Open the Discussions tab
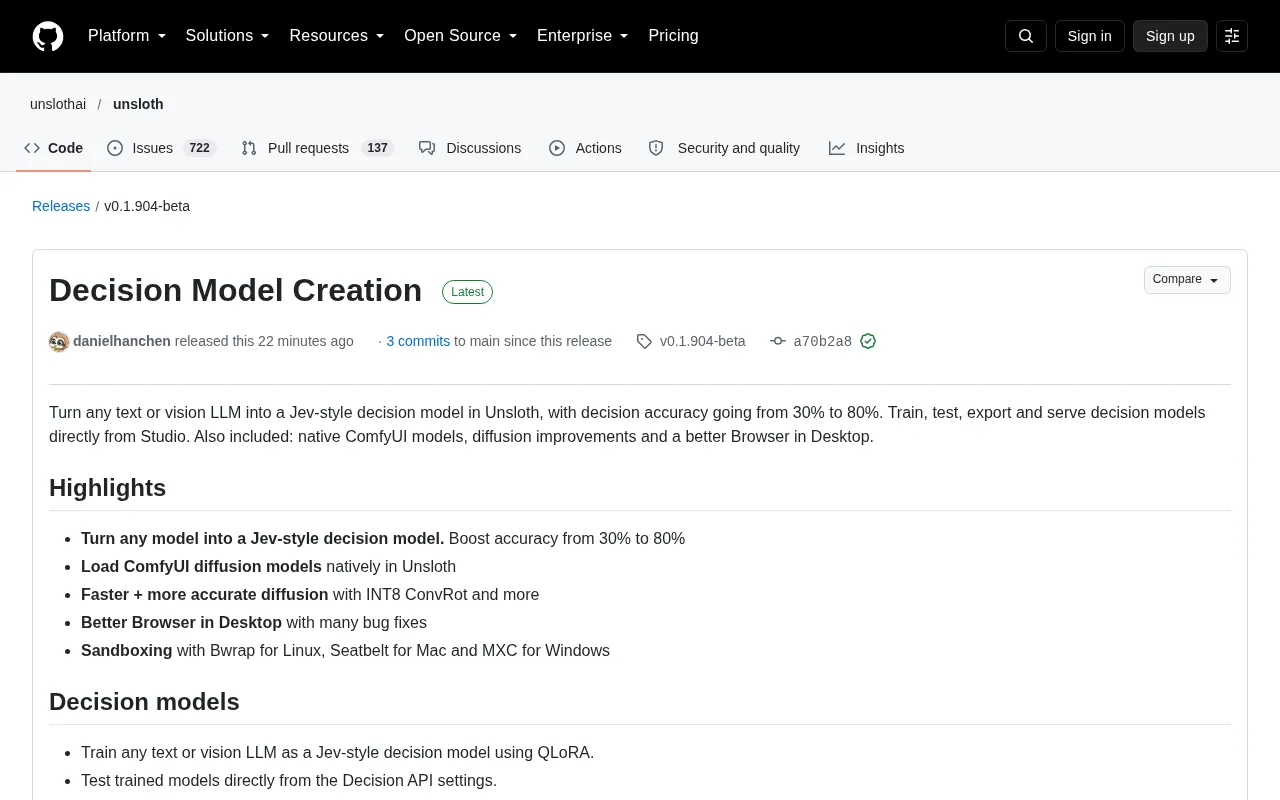The image size is (1280, 800). 470,148
